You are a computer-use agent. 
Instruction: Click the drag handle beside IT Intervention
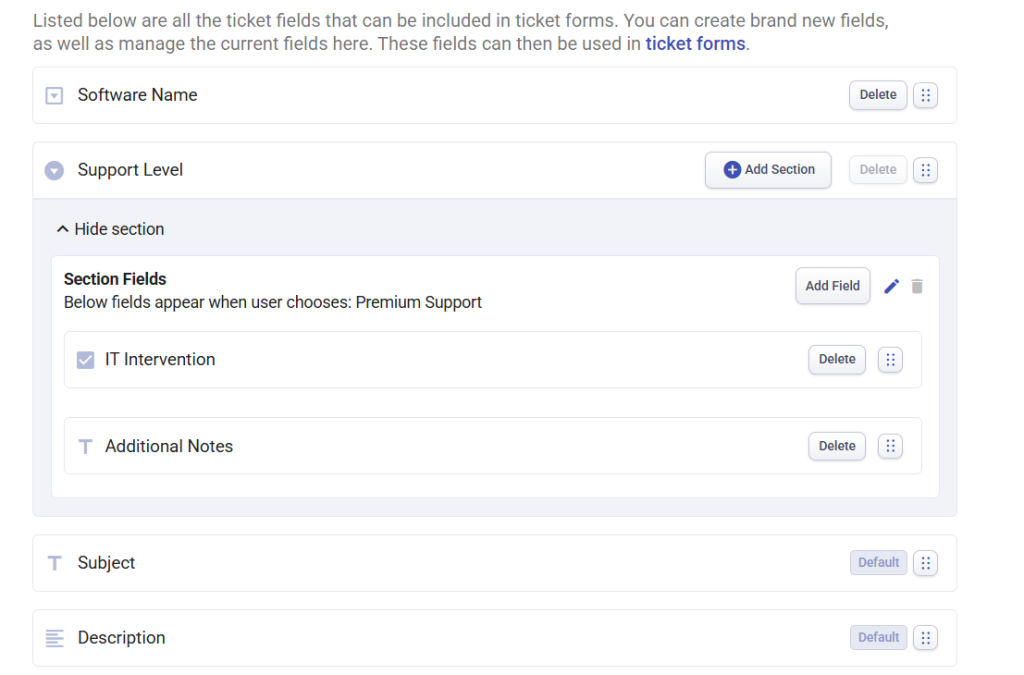(x=890, y=360)
